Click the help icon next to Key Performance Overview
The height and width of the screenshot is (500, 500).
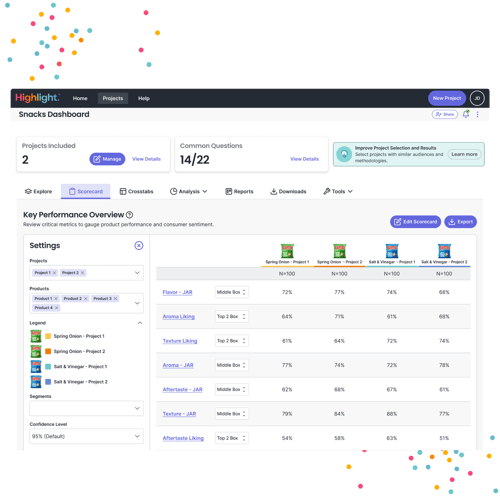coord(130,215)
